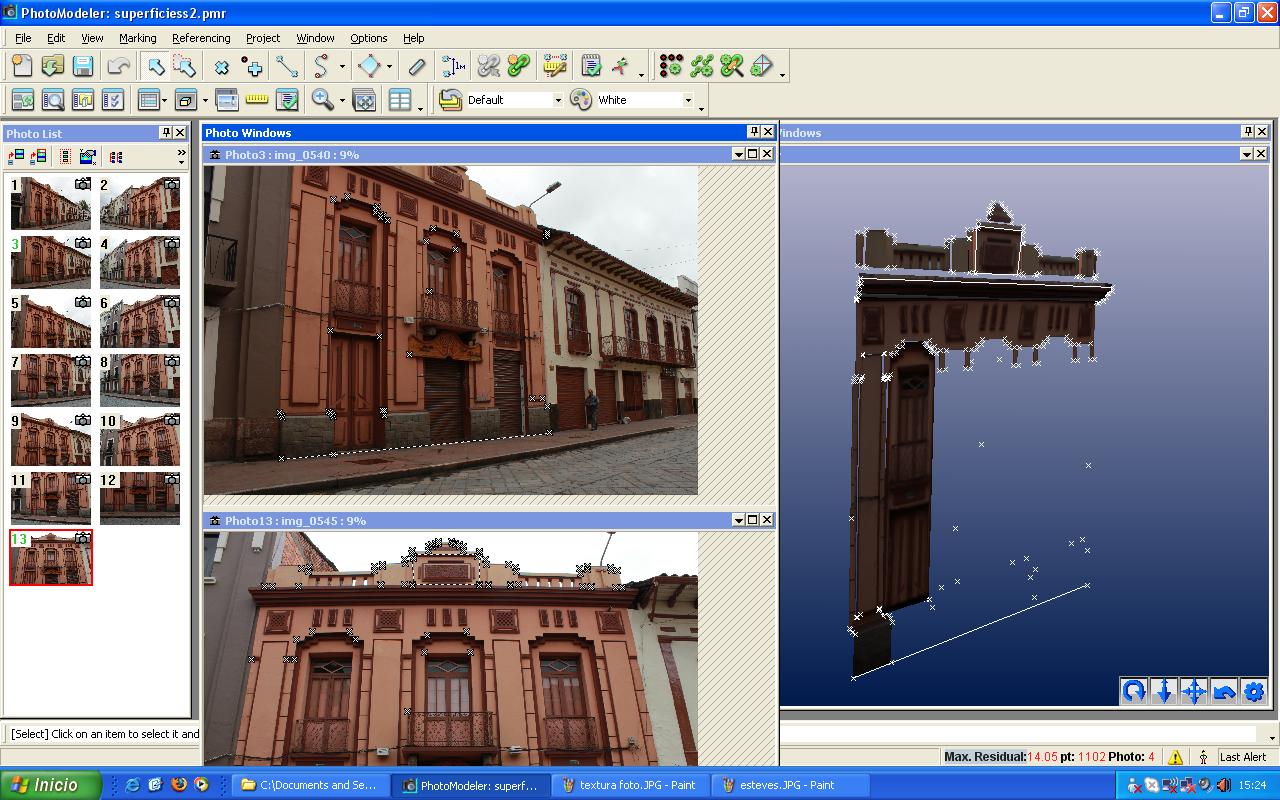Toggle the pin on Photo Windows panel
The width and height of the screenshot is (1280, 800).
coord(754,132)
